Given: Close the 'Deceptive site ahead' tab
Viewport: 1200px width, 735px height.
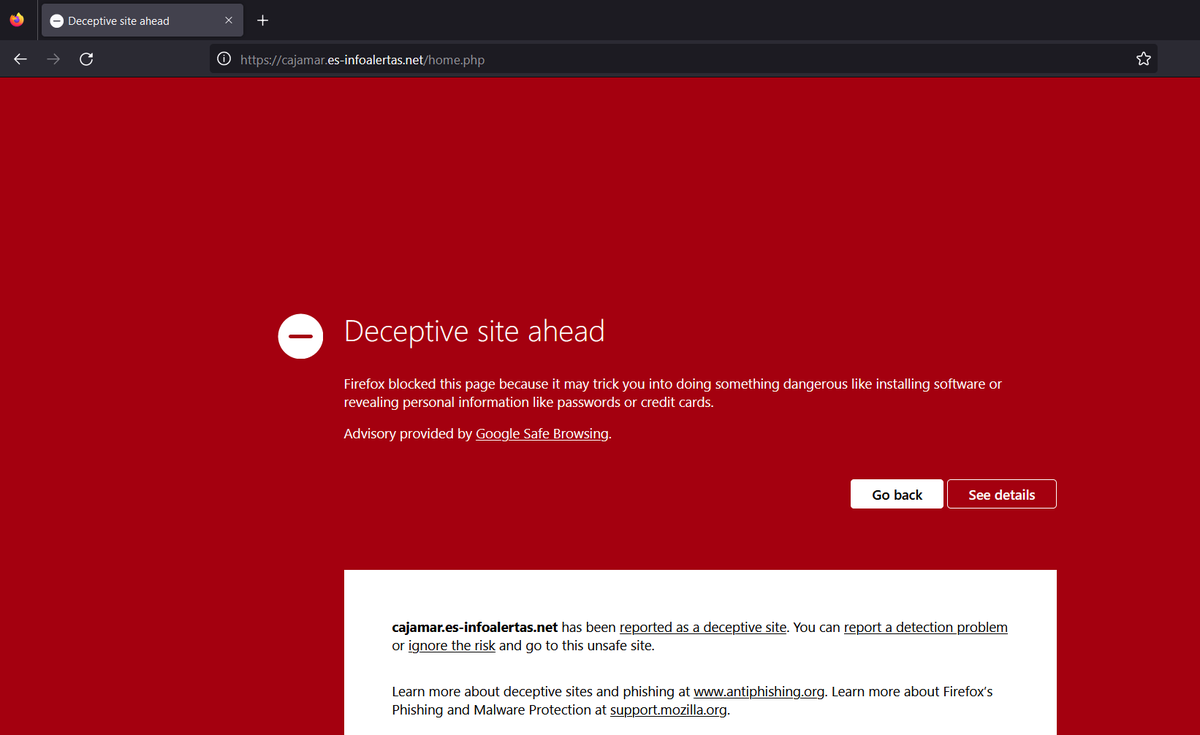Looking at the screenshot, I should (x=229, y=20).
